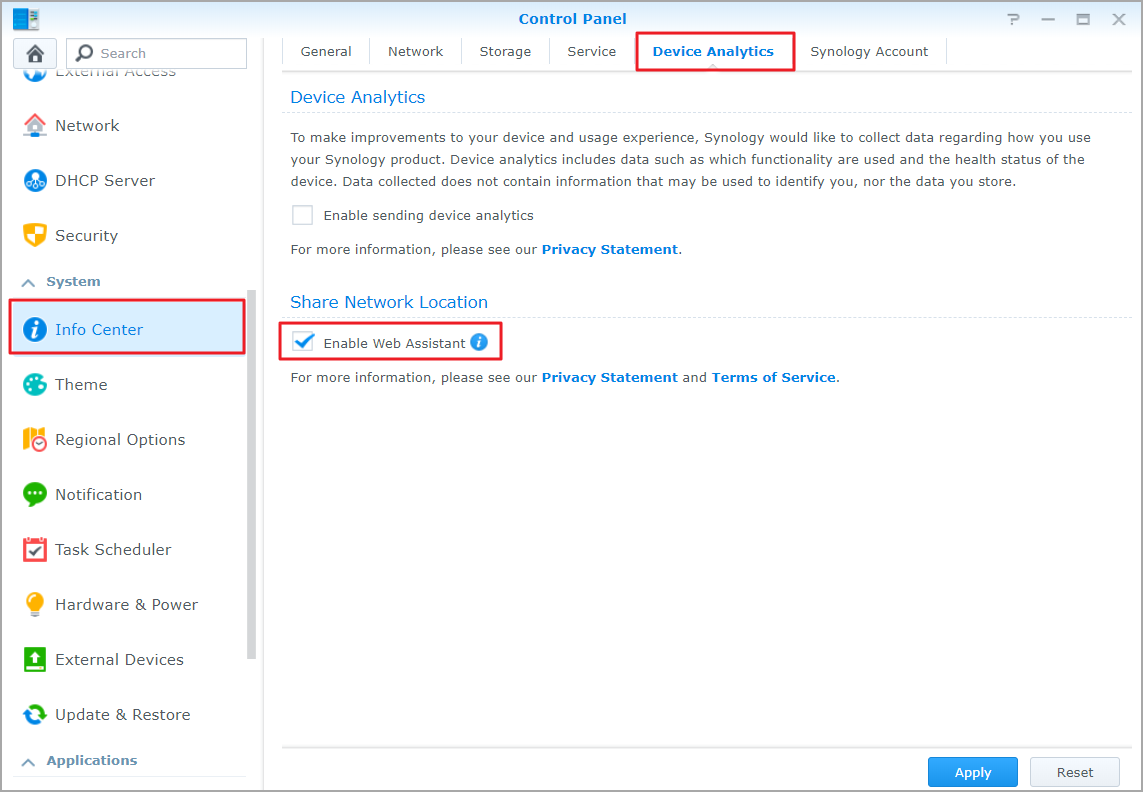The width and height of the screenshot is (1143, 792).
Task: Open Security settings in sidebar
Action: (128, 236)
